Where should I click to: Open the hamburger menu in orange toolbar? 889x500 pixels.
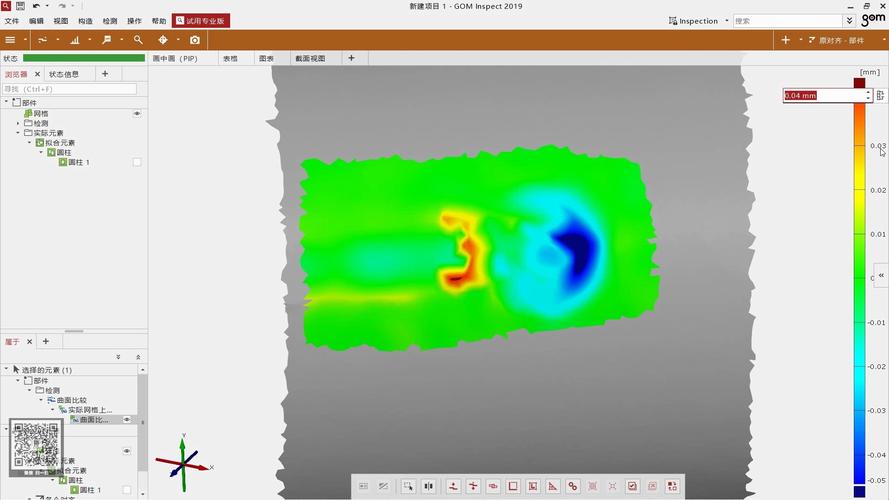[10, 40]
